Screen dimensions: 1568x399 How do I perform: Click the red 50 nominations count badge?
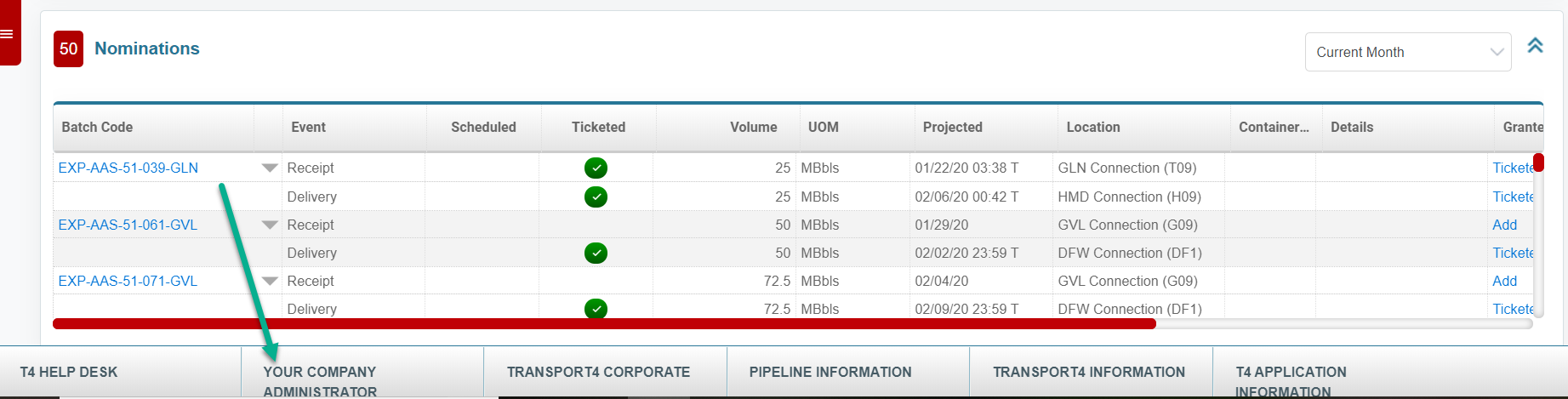[x=68, y=49]
